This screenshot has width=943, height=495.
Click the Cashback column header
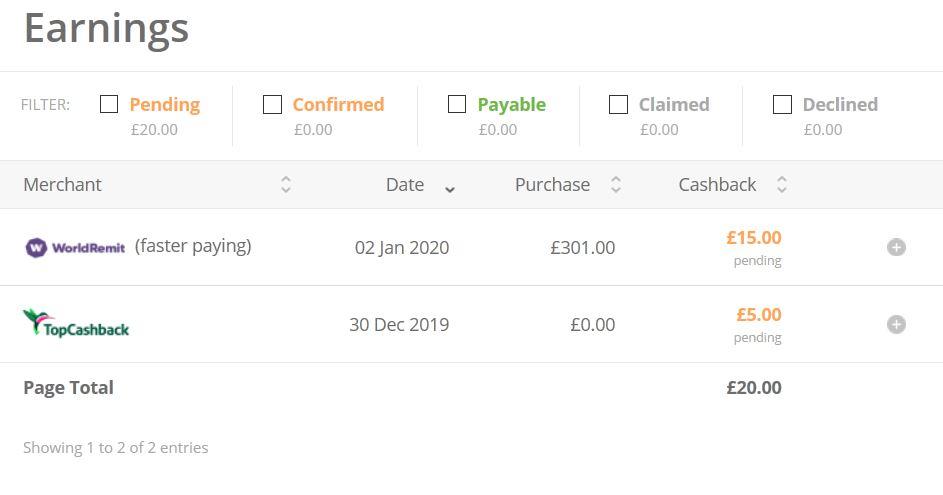pyautogui.click(x=717, y=185)
